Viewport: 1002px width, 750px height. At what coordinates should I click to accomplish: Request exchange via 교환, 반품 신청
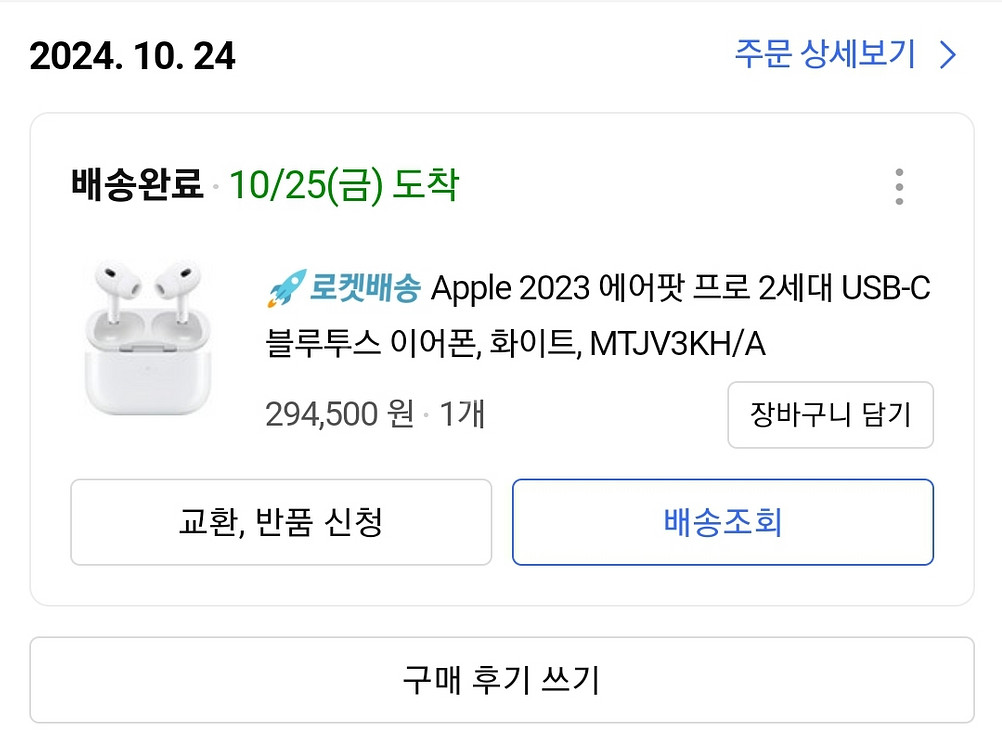tap(281, 522)
